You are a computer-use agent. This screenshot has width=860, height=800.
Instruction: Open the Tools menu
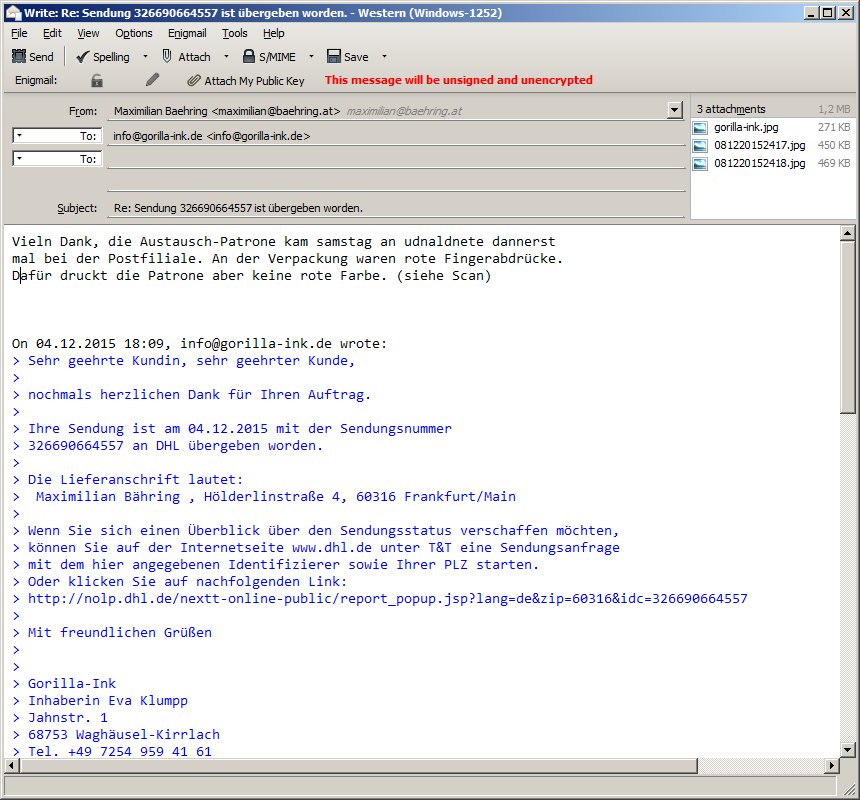tap(235, 33)
